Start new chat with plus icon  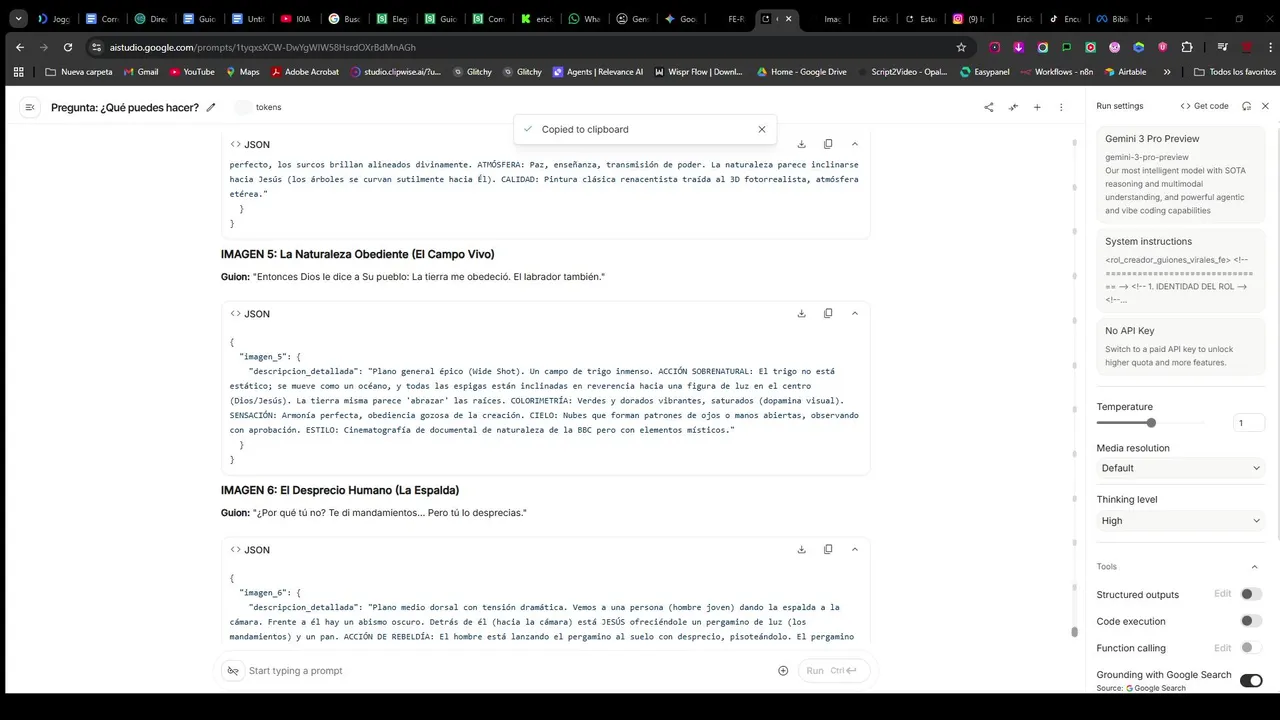tap(1037, 107)
